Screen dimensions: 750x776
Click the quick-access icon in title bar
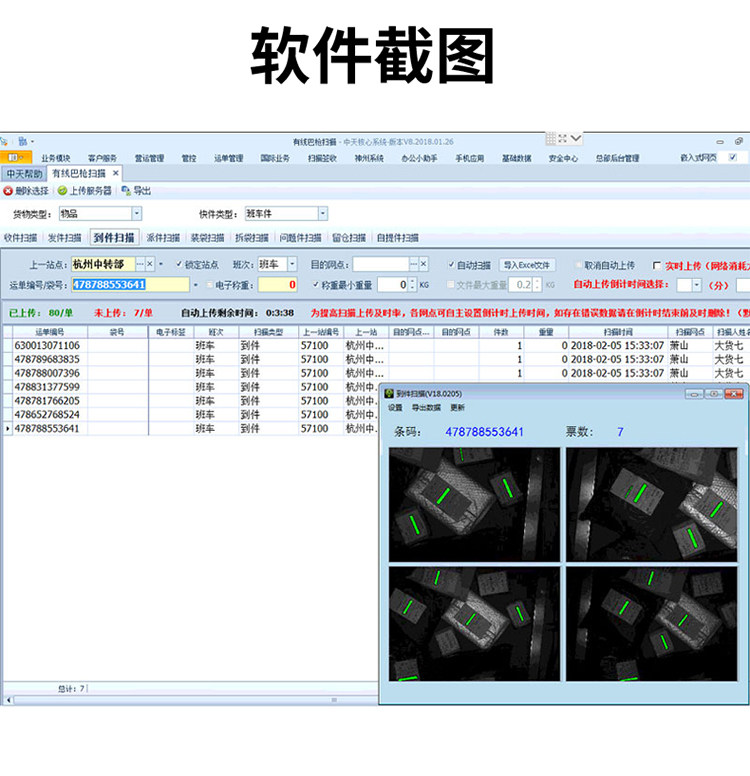point(22,142)
